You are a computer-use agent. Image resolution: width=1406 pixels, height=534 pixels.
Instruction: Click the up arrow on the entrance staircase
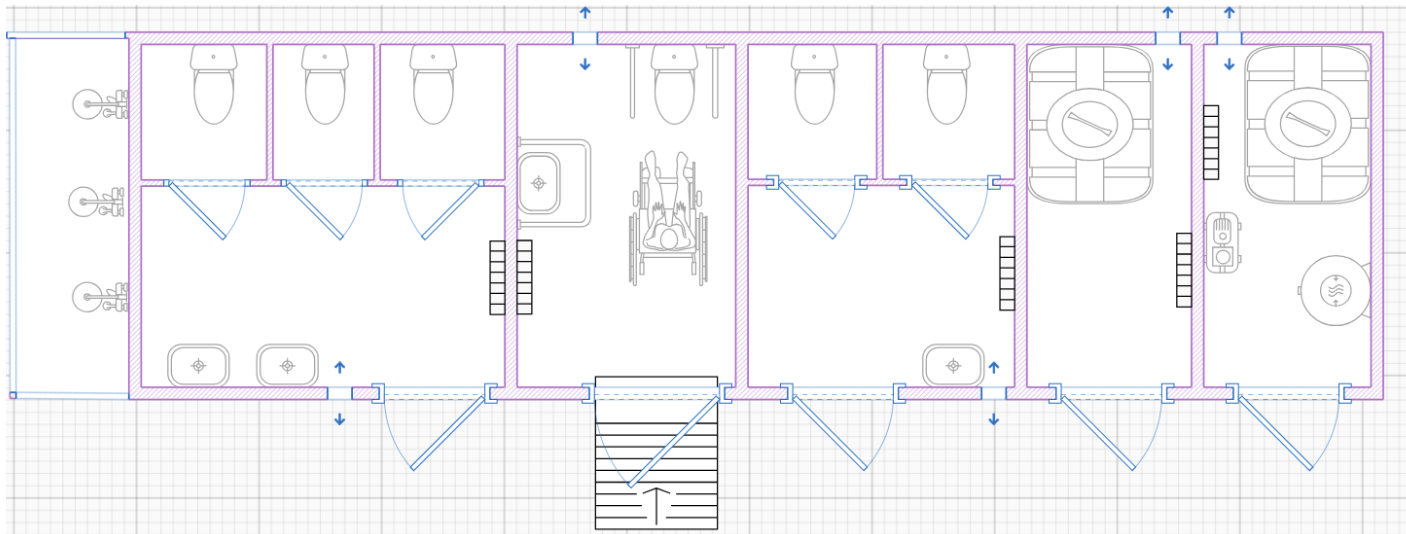click(x=656, y=505)
